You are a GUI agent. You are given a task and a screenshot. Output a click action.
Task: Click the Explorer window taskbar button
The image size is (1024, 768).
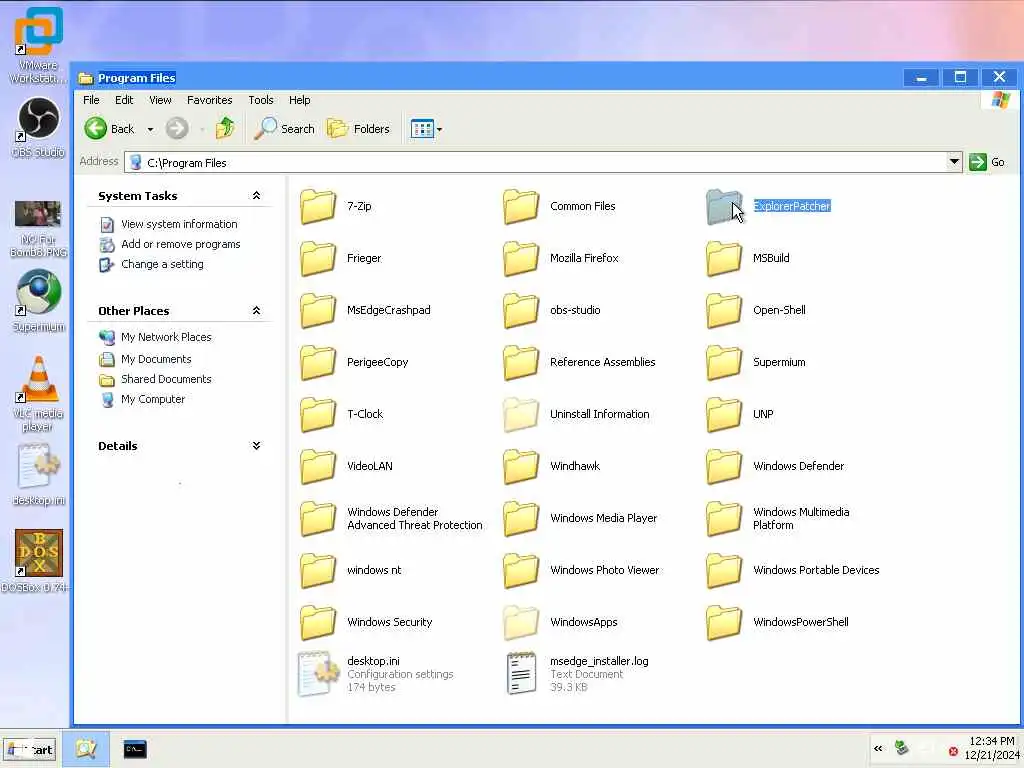click(86, 749)
